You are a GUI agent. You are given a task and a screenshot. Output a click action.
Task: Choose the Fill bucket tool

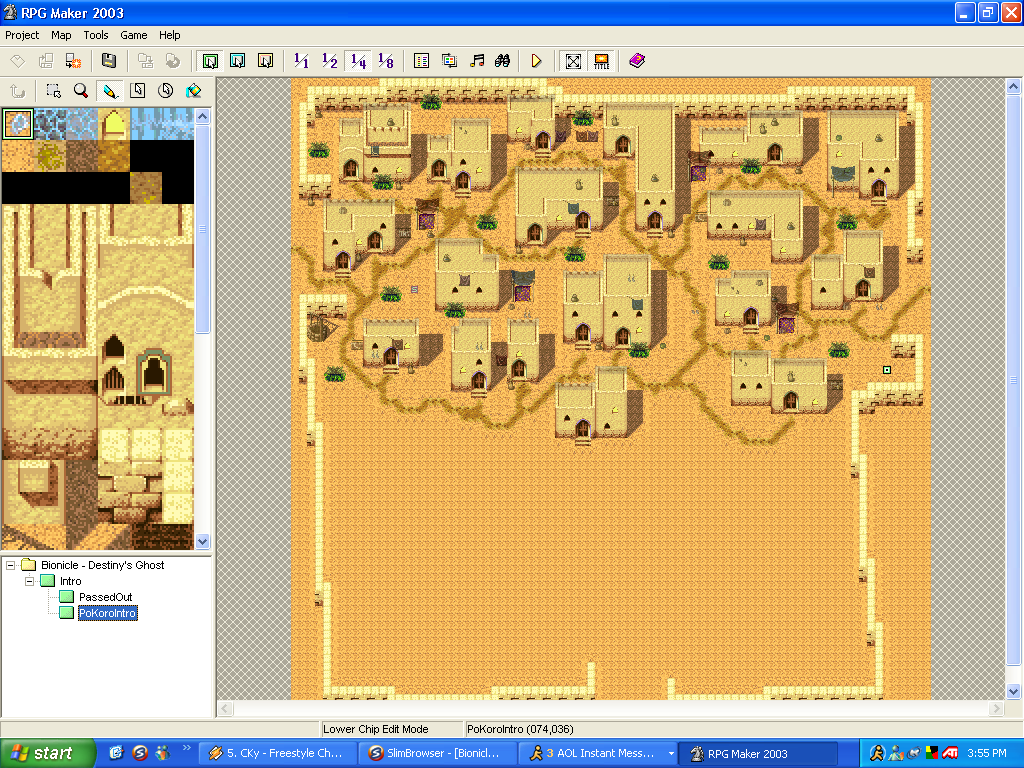193,91
